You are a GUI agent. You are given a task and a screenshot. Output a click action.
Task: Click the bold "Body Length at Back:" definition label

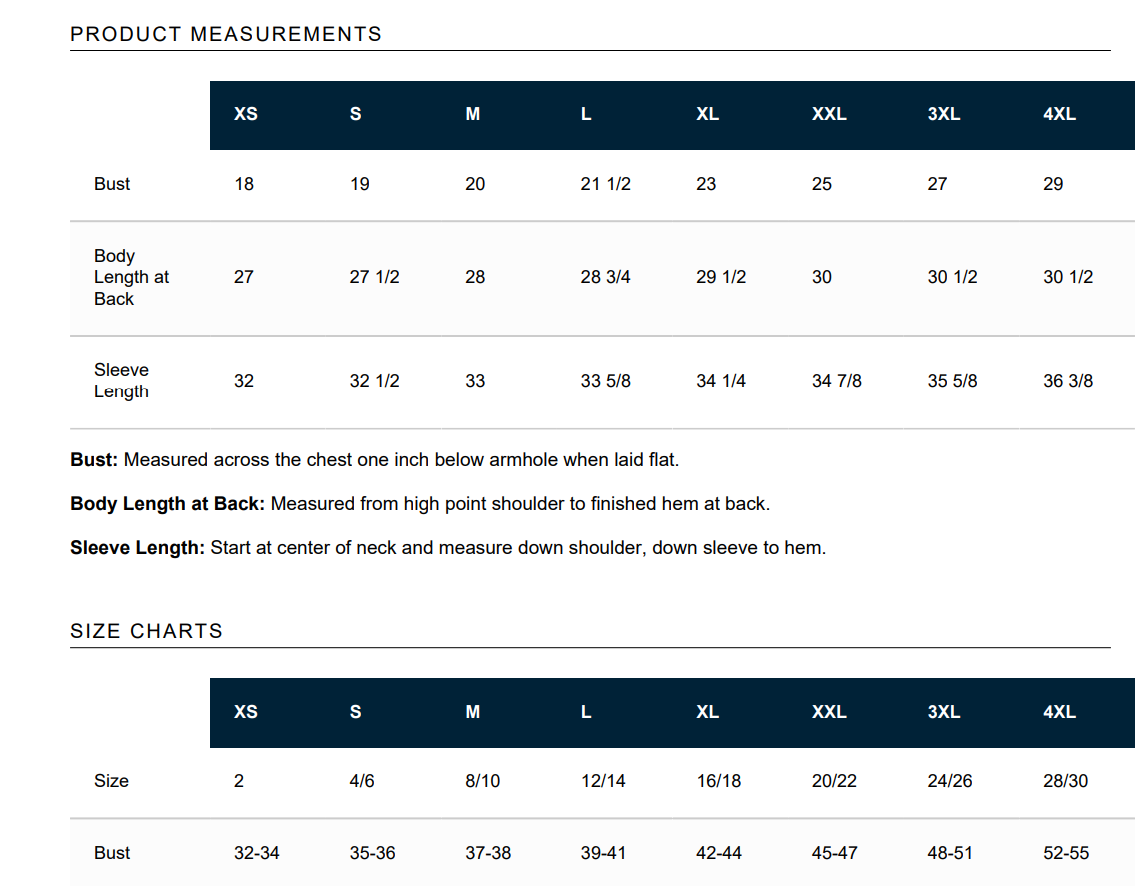click(167, 504)
